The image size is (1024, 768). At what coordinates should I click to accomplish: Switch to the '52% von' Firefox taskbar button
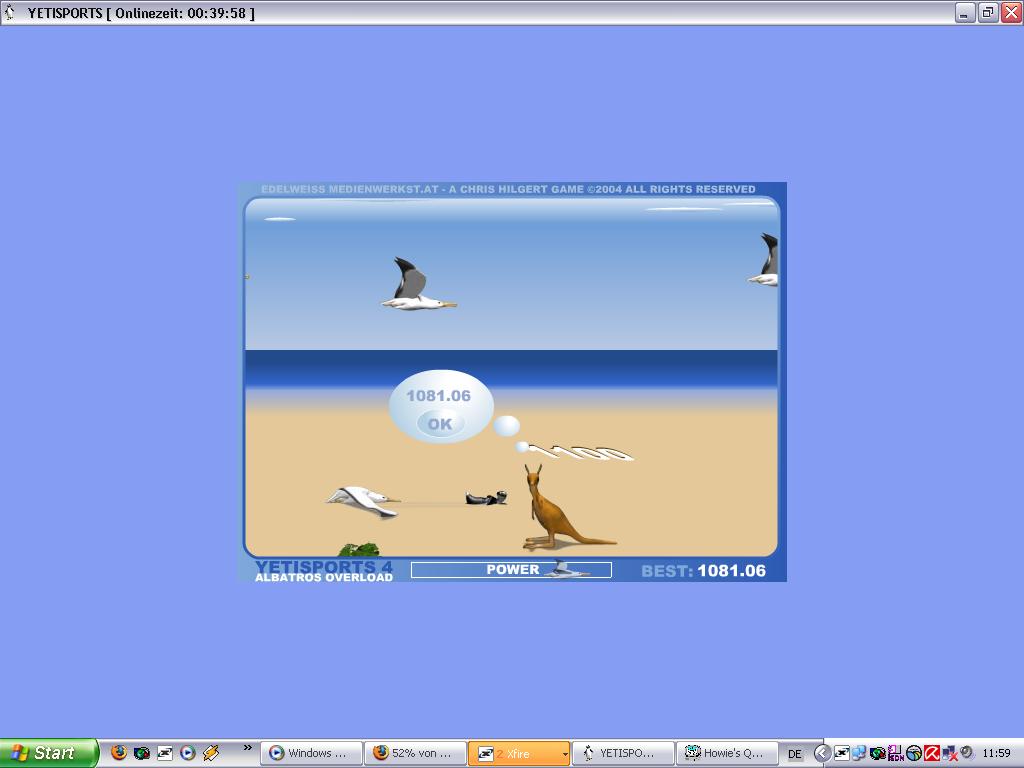pyautogui.click(x=415, y=753)
